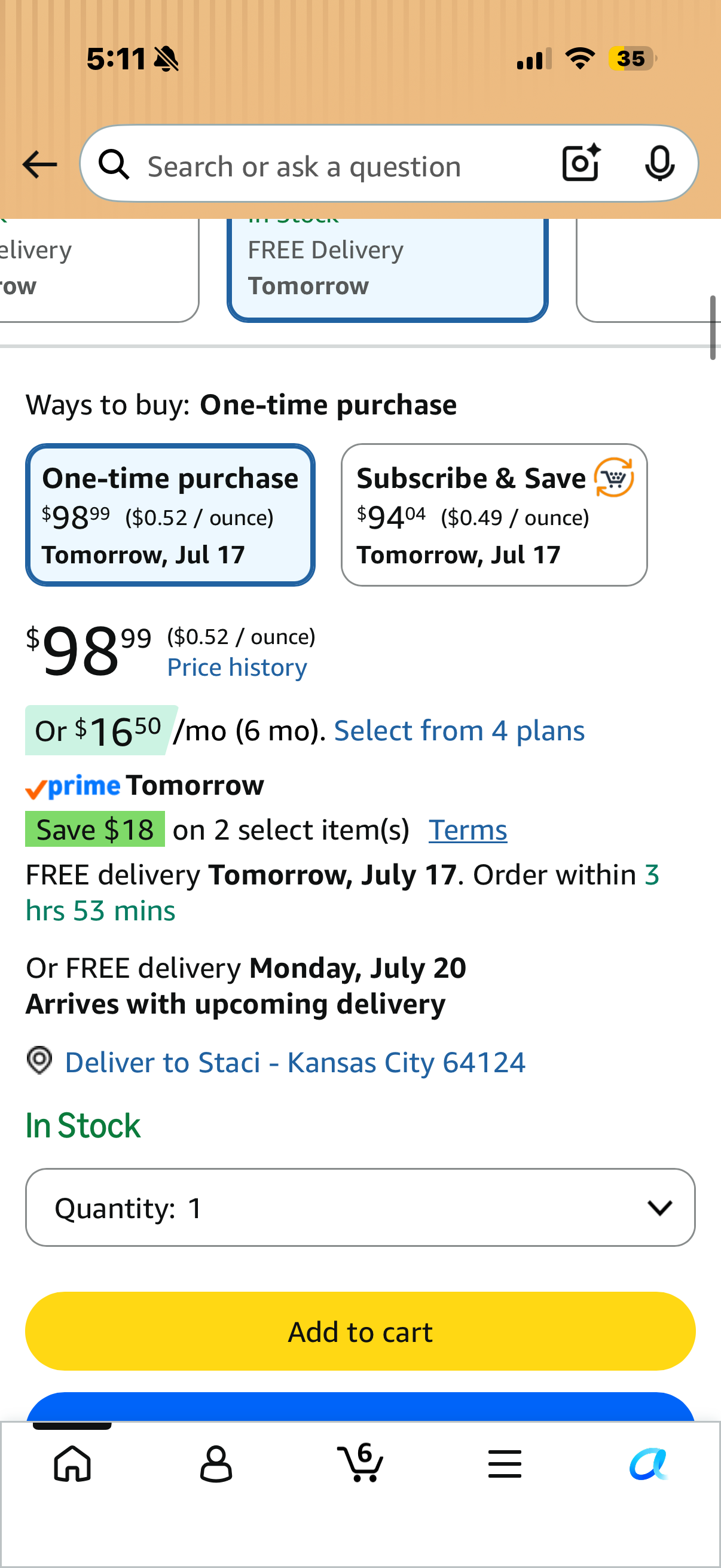
Task: Open the account profile icon
Action: coord(216,1463)
